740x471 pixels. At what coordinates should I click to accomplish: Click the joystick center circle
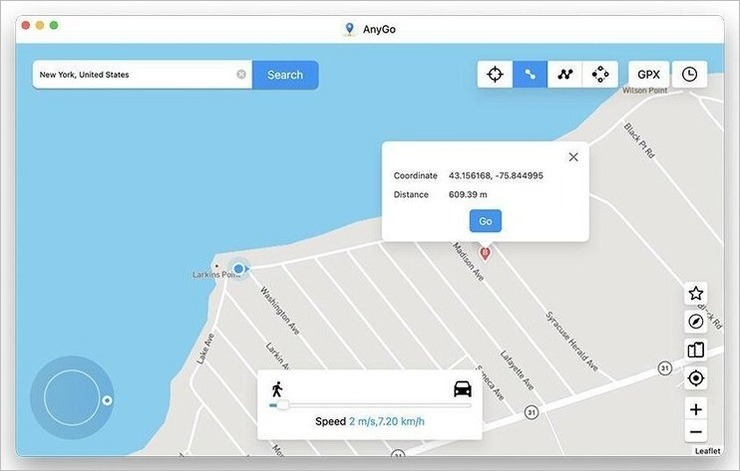[x=72, y=397]
